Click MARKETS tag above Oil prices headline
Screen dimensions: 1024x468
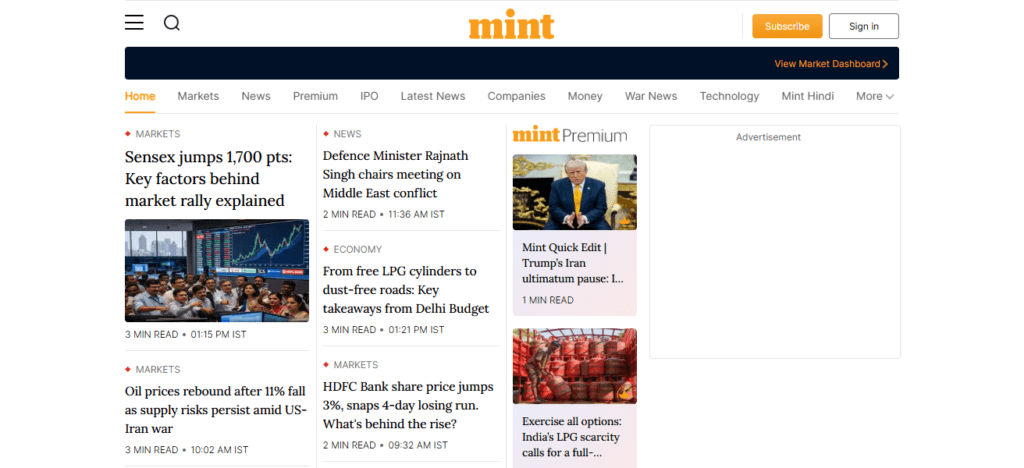point(157,369)
